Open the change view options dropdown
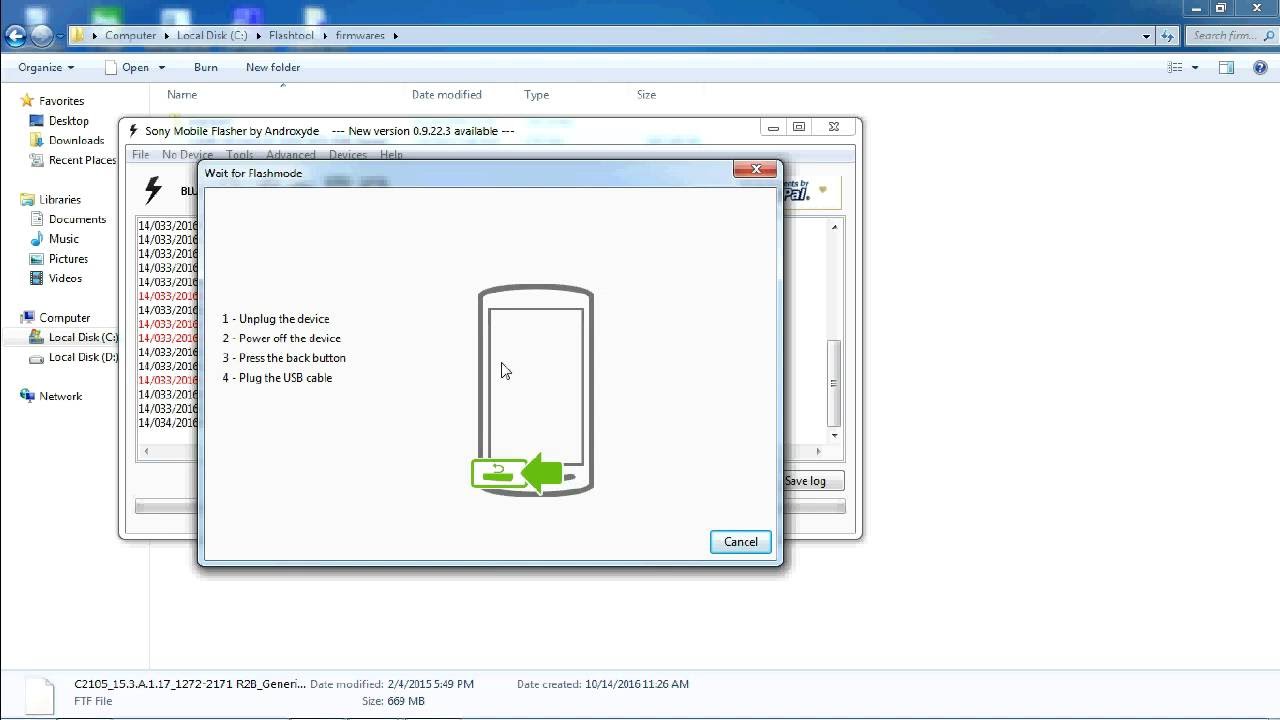This screenshot has width=1280, height=720. [x=1195, y=67]
